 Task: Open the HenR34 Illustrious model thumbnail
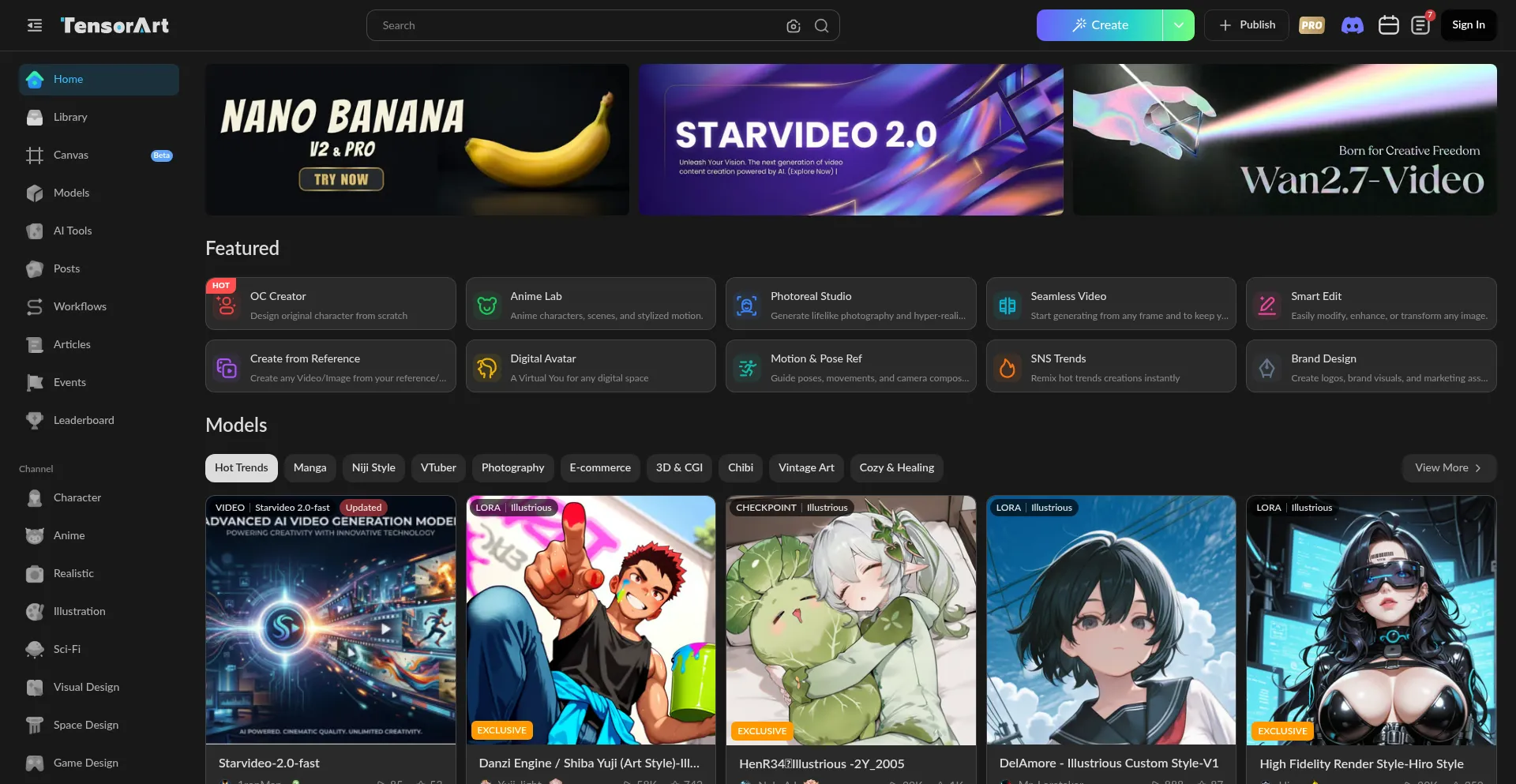851,620
